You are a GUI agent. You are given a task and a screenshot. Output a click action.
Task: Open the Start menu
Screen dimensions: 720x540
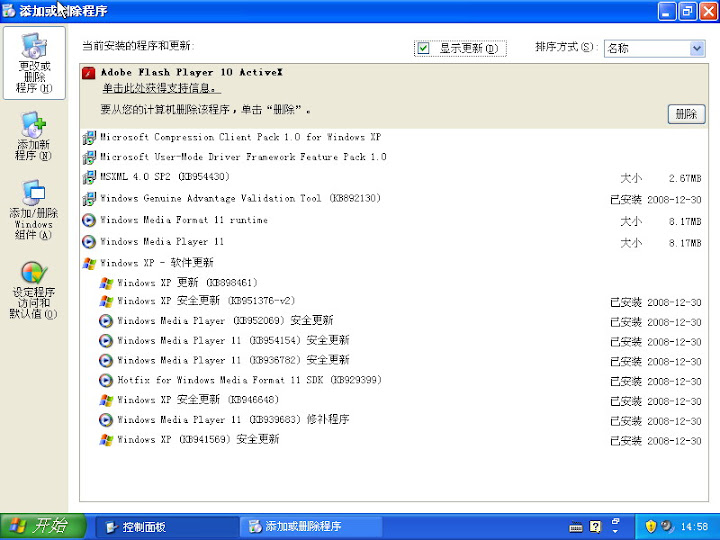click(43, 526)
